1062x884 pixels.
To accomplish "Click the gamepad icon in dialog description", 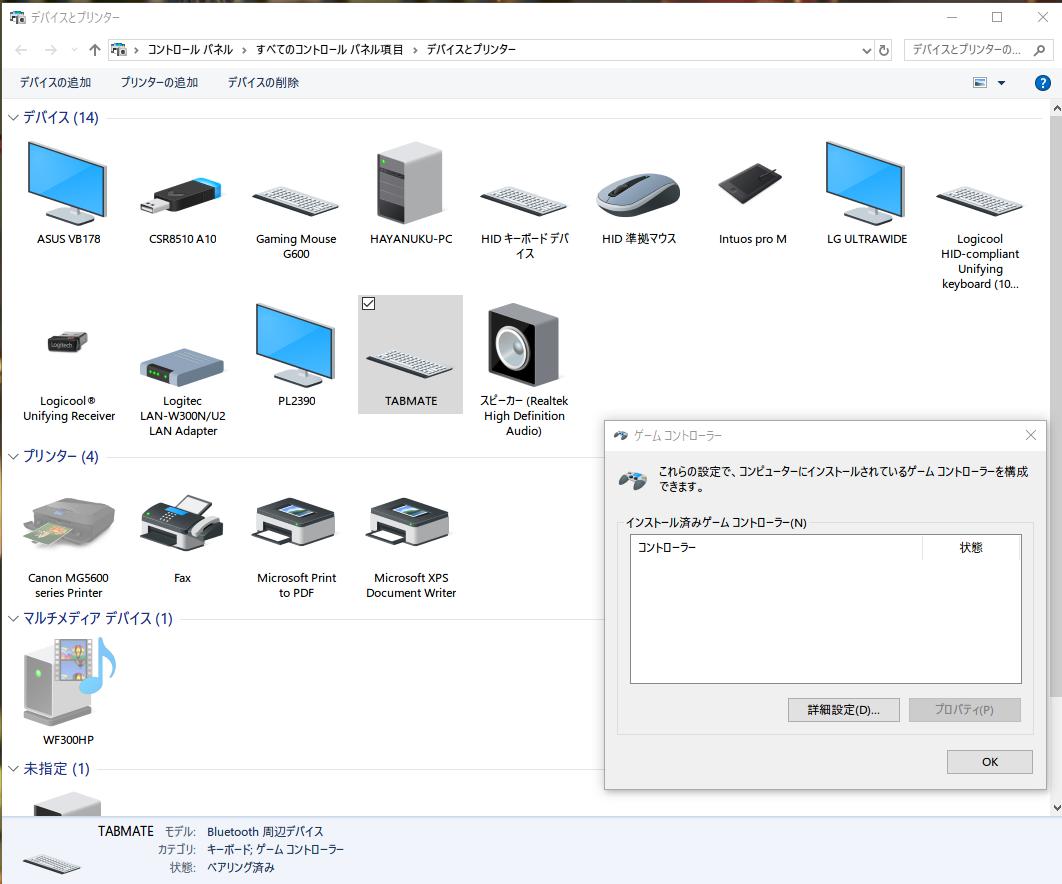I will click(633, 480).
